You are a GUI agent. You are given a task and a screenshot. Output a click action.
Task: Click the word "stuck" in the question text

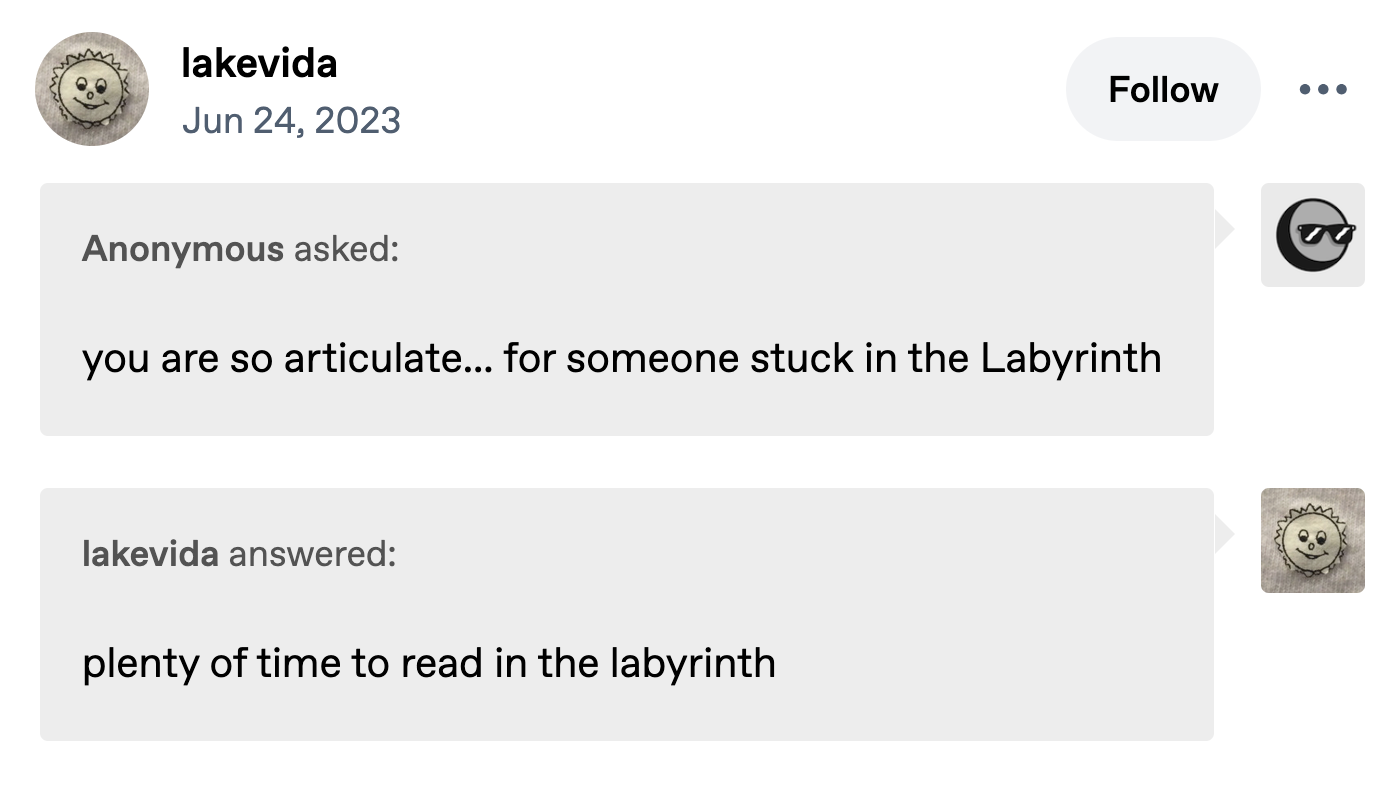(797, 358)
